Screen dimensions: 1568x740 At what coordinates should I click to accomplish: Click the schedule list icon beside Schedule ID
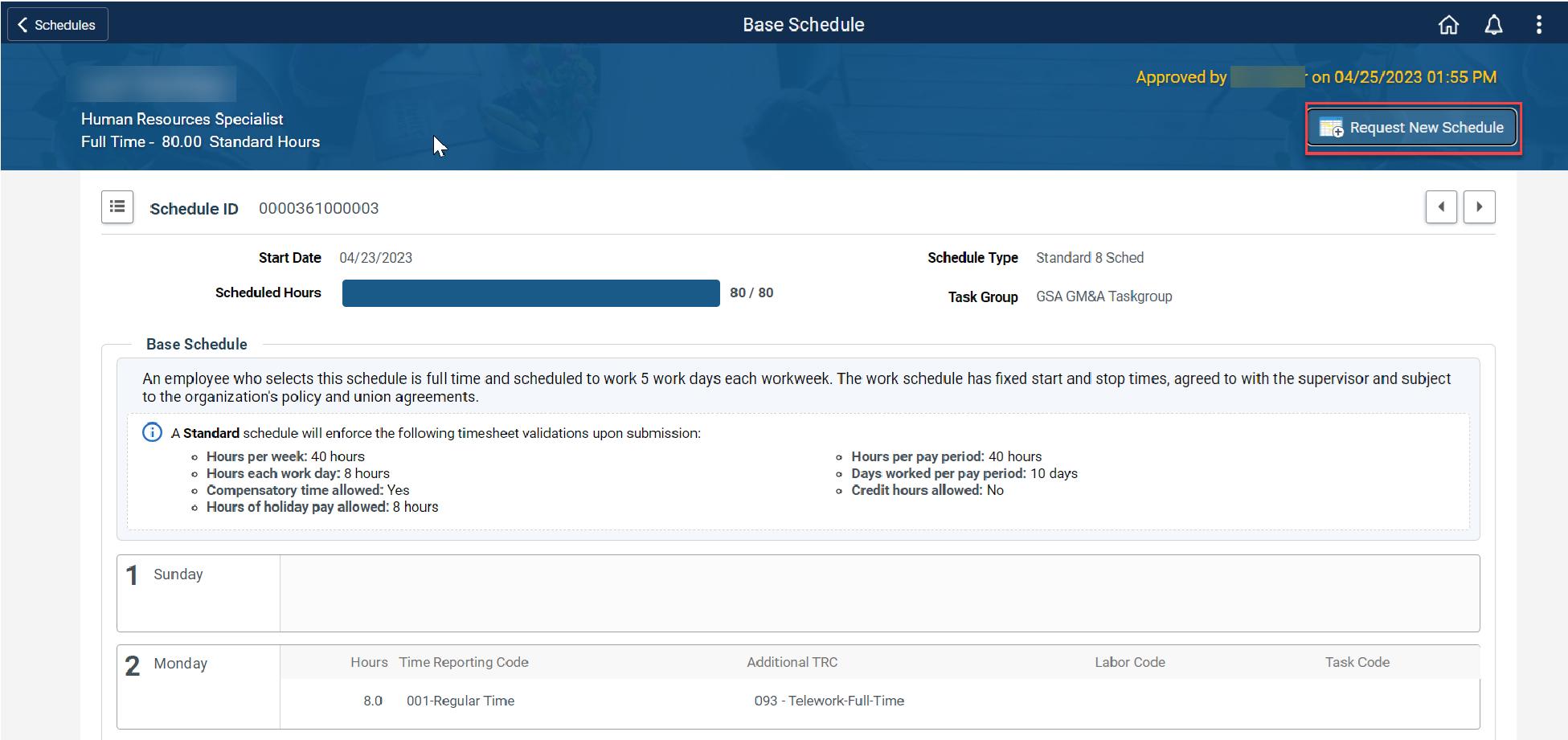[117, 207]
